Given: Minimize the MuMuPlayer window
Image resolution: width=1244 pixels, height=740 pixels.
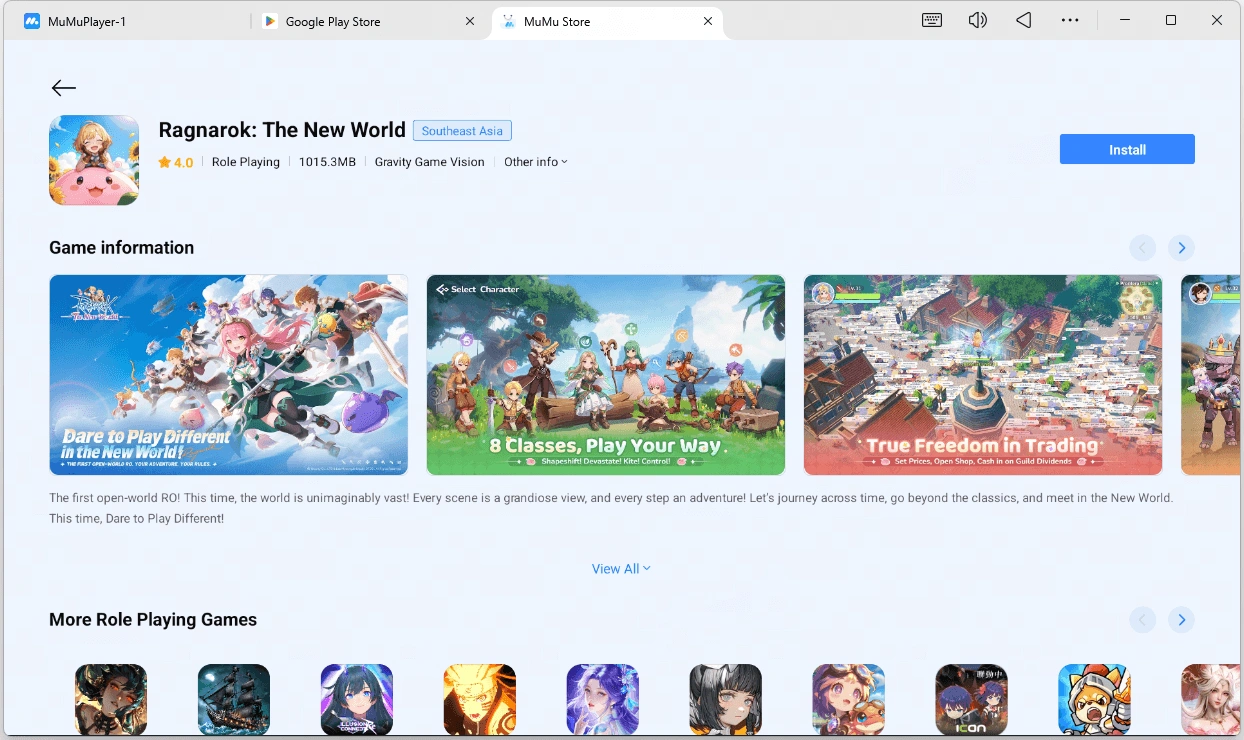Looking at the screenshot, I should point(1124,20).
